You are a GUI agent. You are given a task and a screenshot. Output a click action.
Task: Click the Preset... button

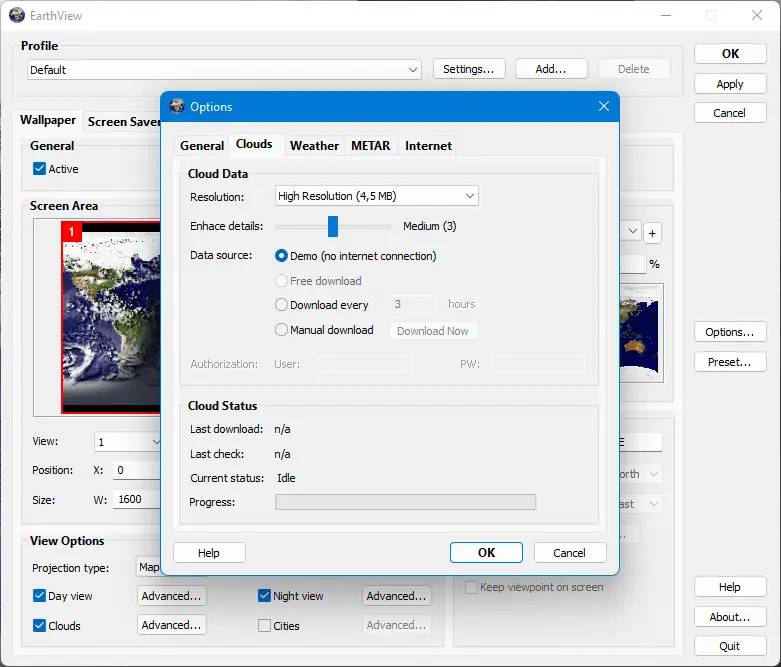[730, 362]
